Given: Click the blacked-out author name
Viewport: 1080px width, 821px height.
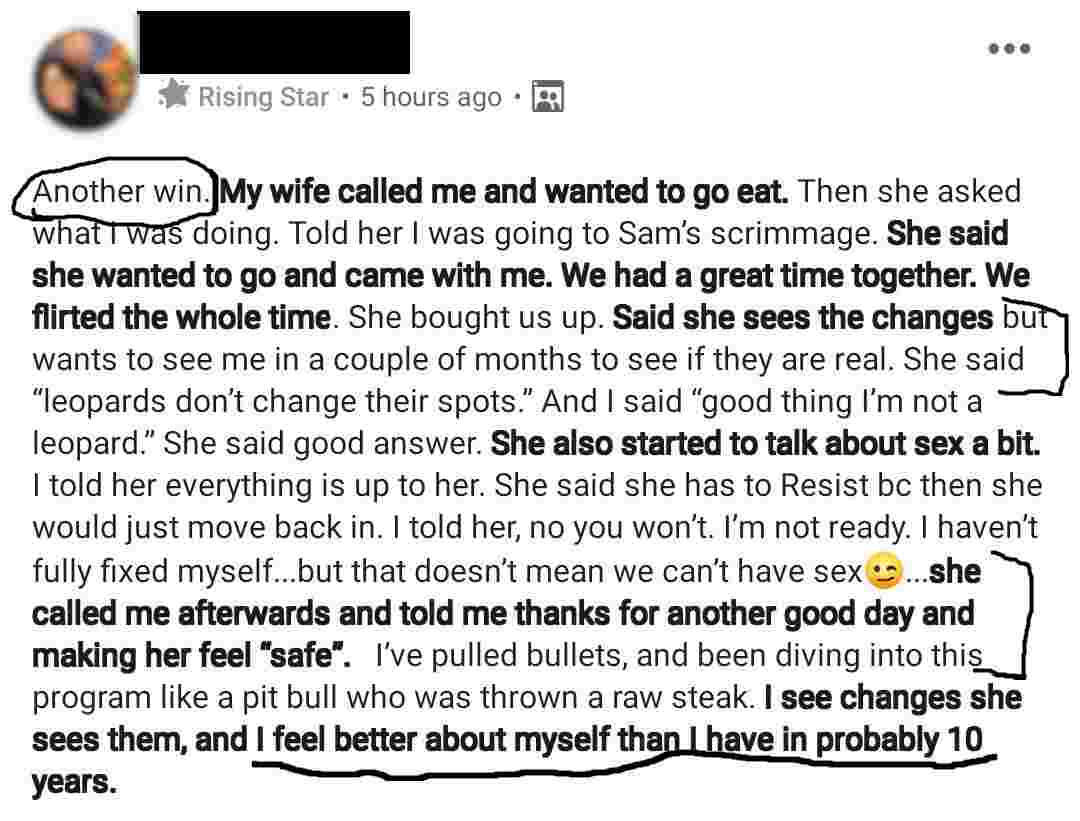Looking at the screenshot, I should (273, 42).
